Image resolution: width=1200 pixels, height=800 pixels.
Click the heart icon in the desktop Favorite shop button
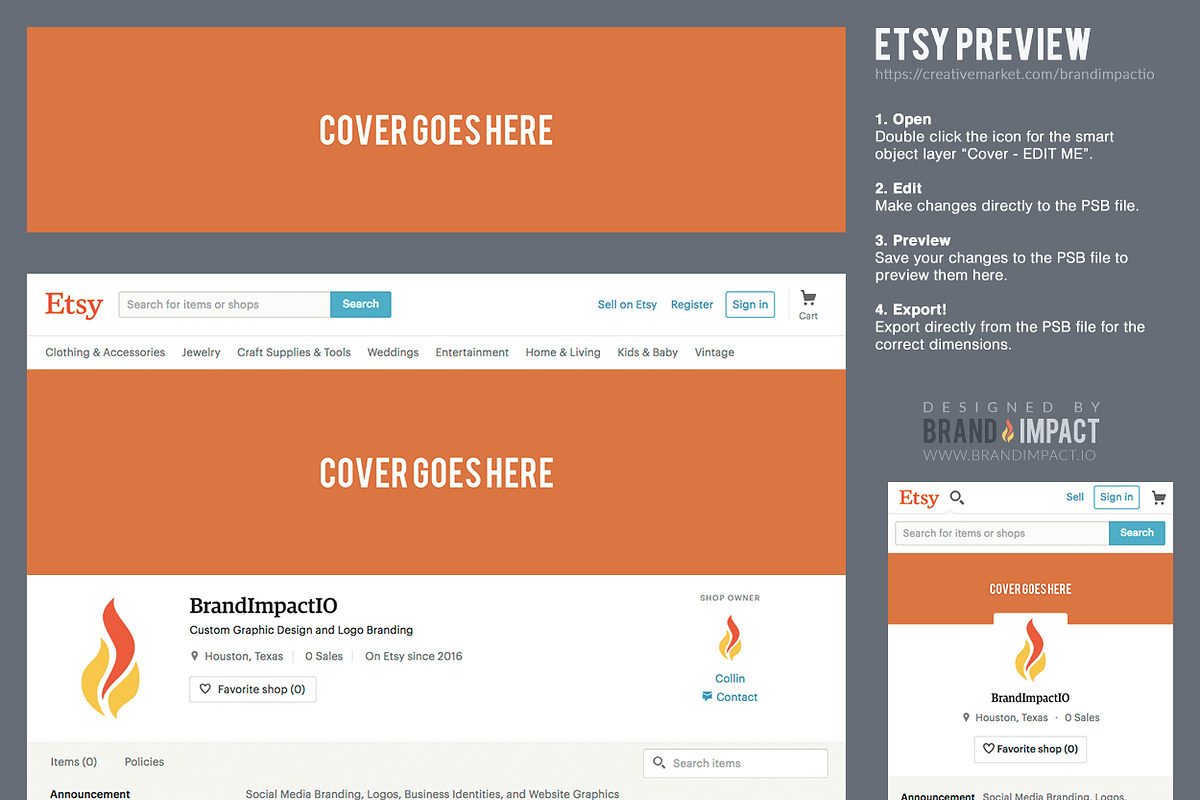point(205,689)
